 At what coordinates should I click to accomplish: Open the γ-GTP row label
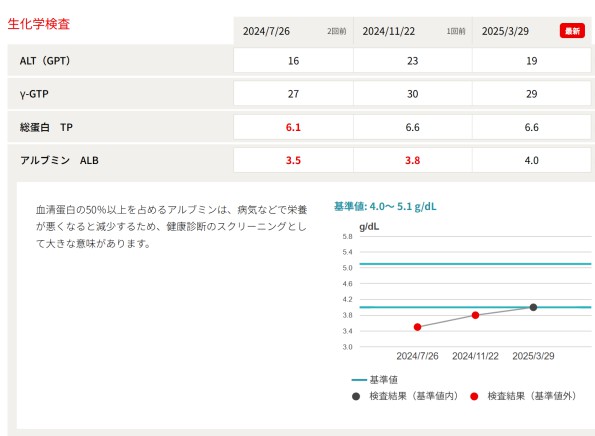coord(34,94)
